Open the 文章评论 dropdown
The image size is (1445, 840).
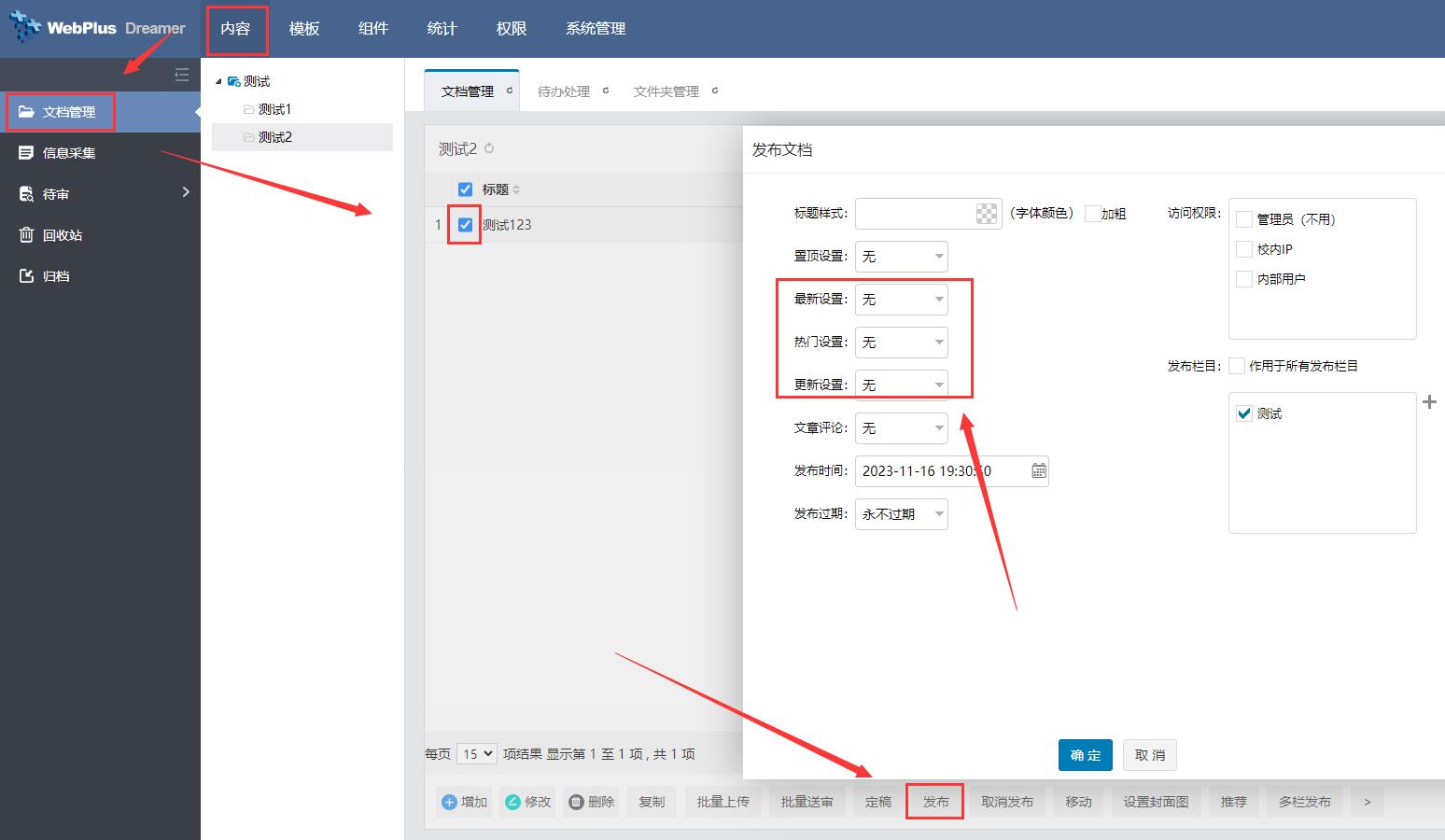[x=902, y=428]
